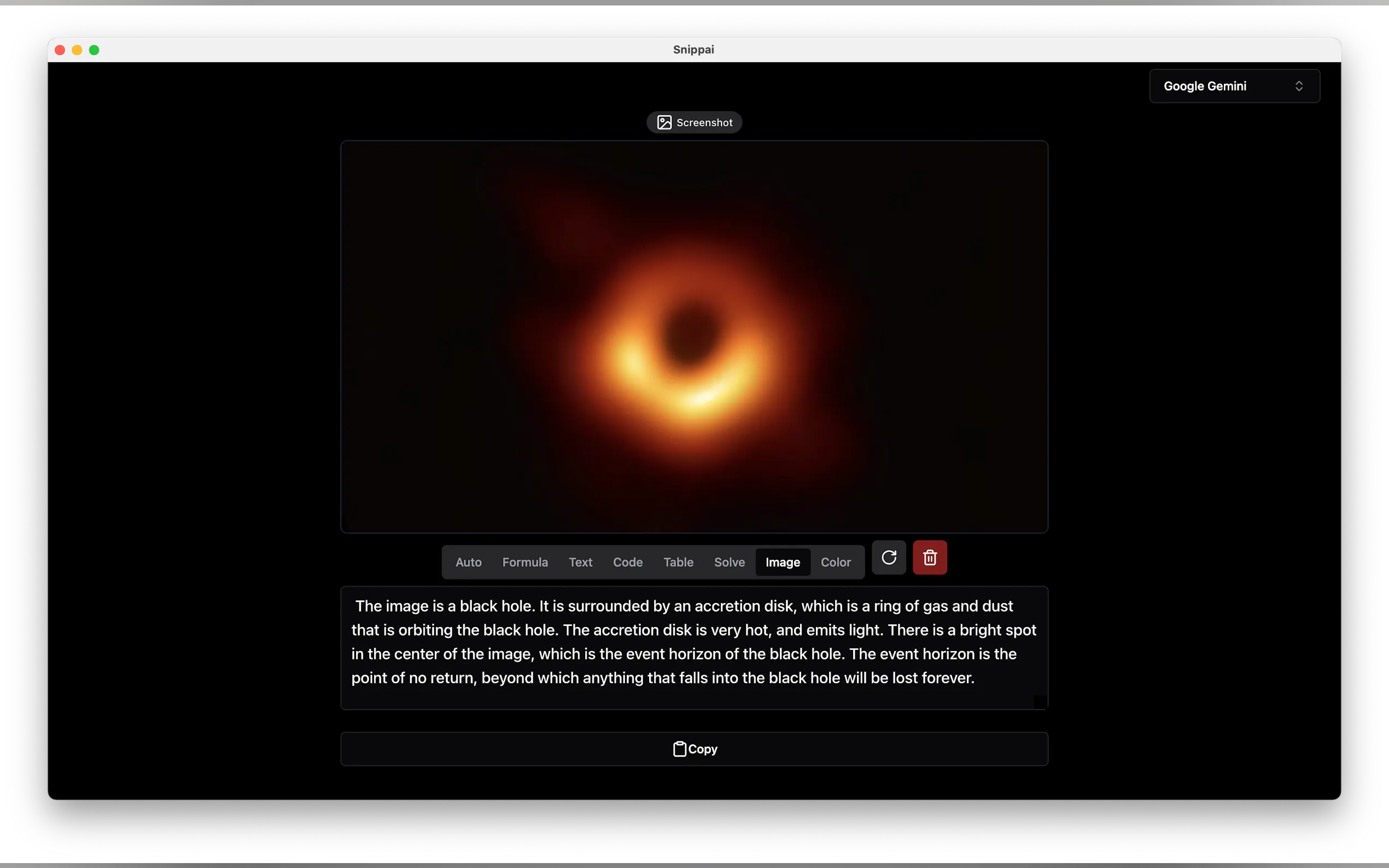Open the Google Gemini model dropdown
Screen dimensions: 1389x868
(1234, 86)
